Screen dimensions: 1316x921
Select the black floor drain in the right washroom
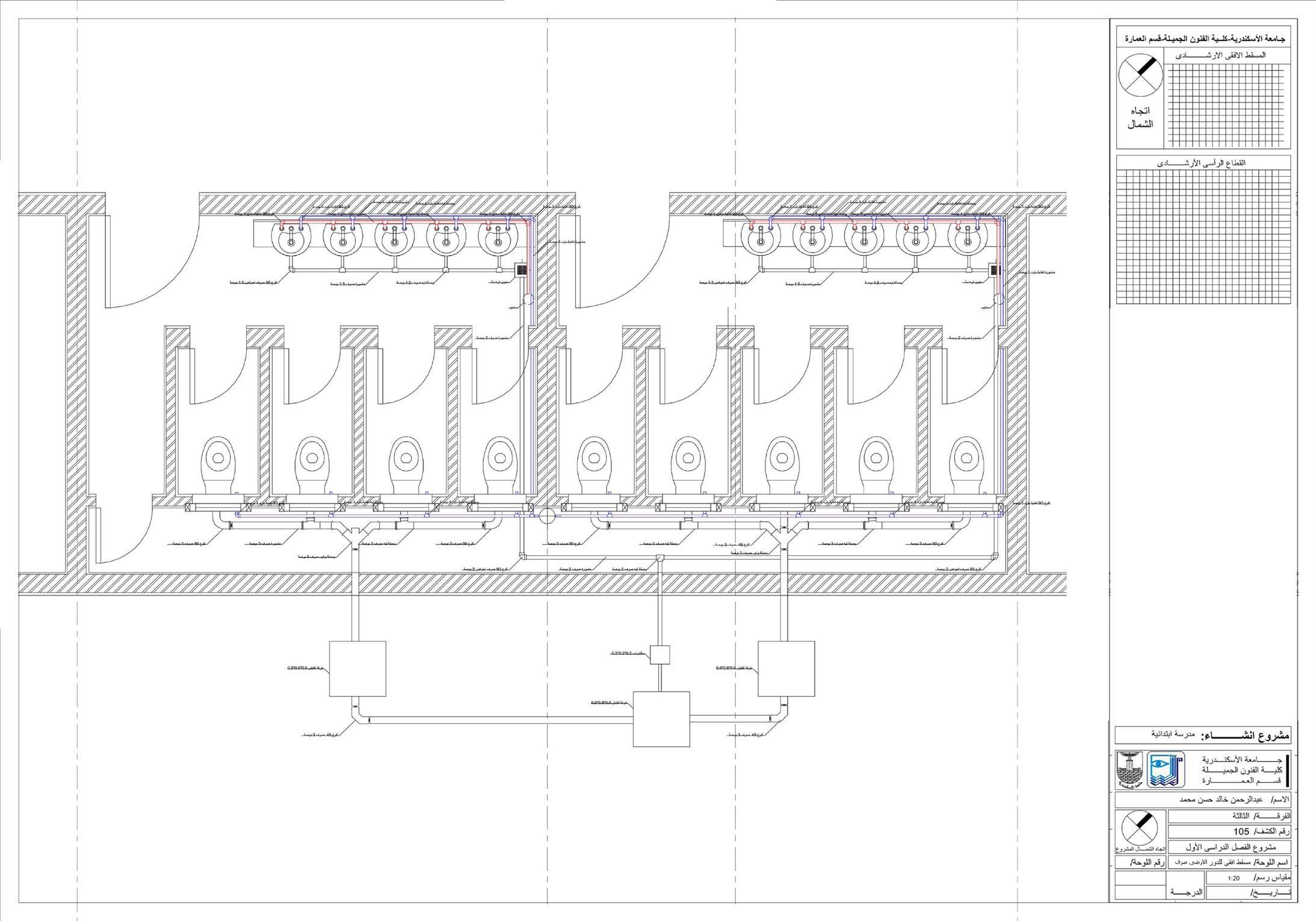click(994, 270)
